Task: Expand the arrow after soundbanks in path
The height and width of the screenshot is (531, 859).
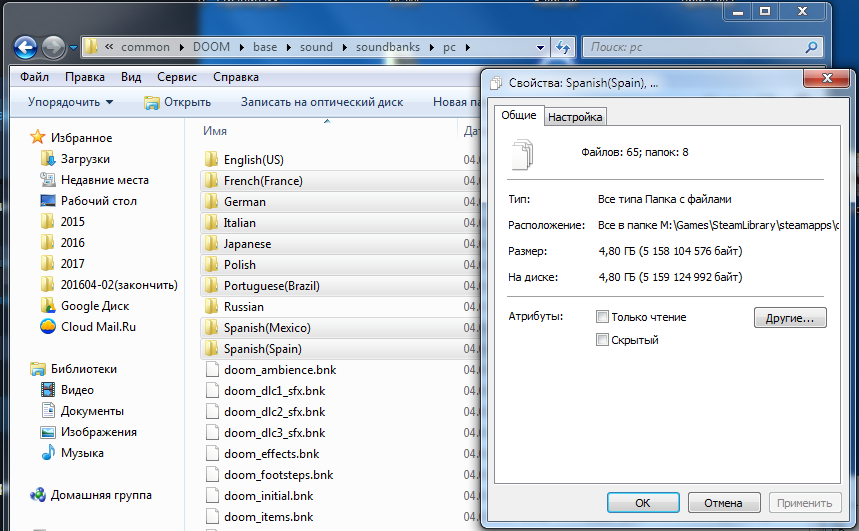Action: (x=432, y=47)
